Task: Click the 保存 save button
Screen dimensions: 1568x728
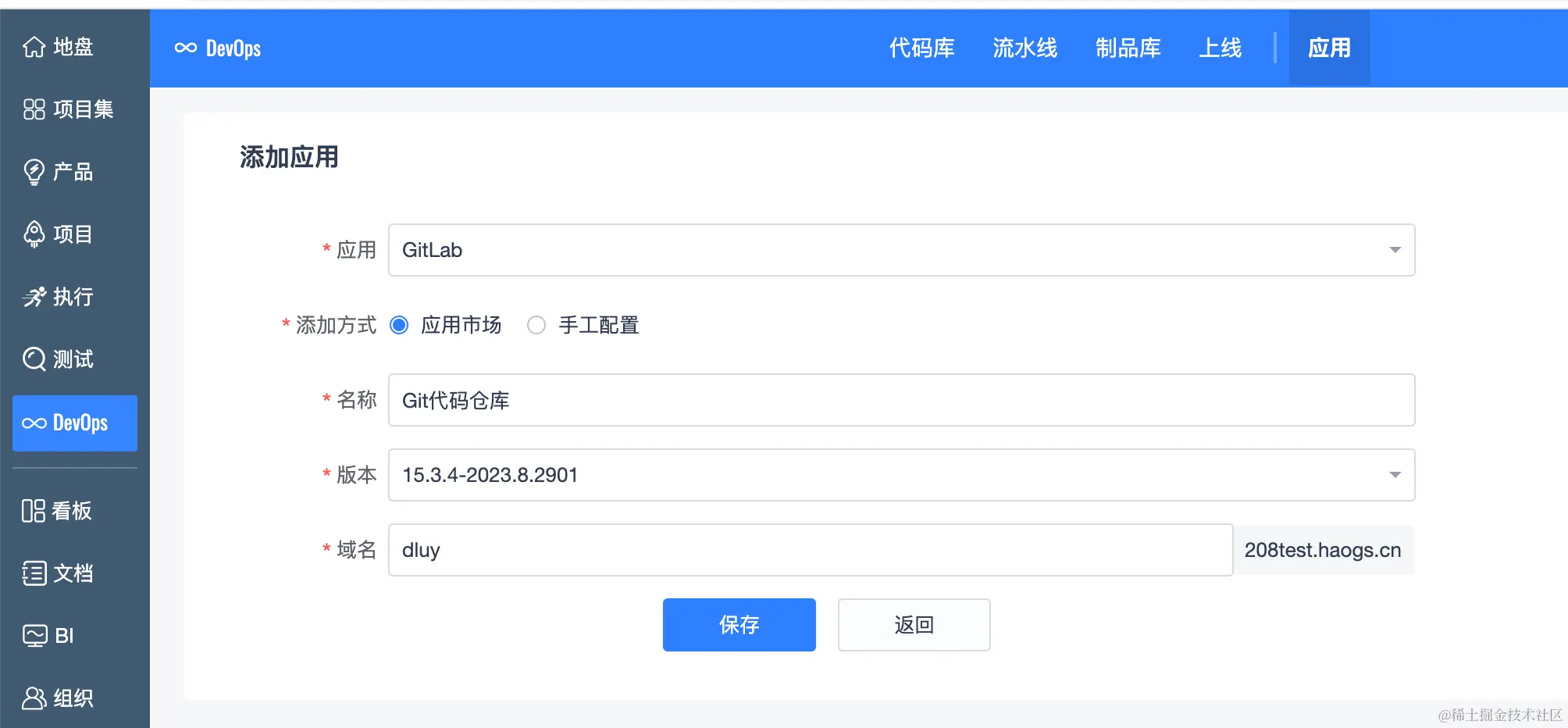Action: 739,624
